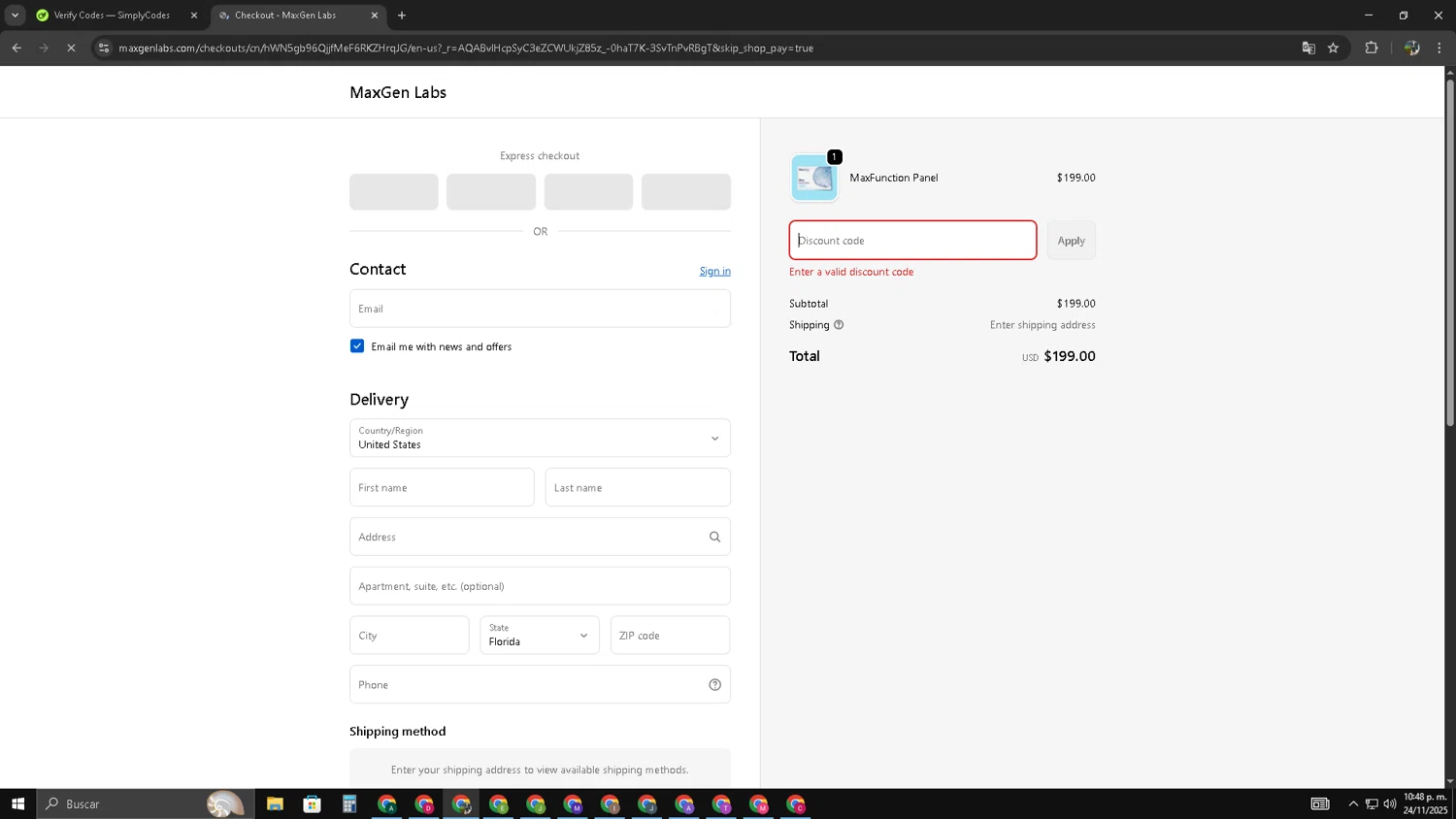Click the page vertical scrollbar
1456x819 pixels.
(1450, 252)
